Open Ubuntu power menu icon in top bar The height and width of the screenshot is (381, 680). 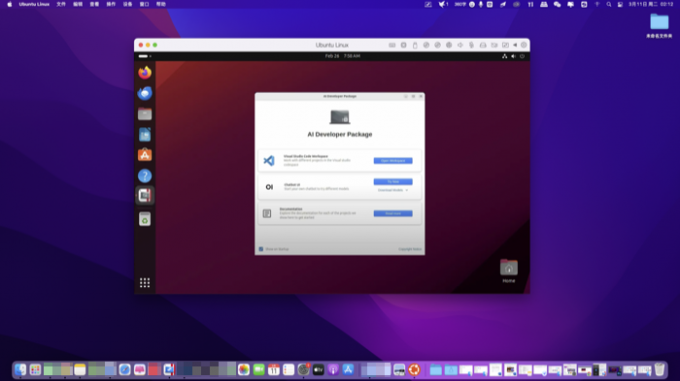click(522, 56)
